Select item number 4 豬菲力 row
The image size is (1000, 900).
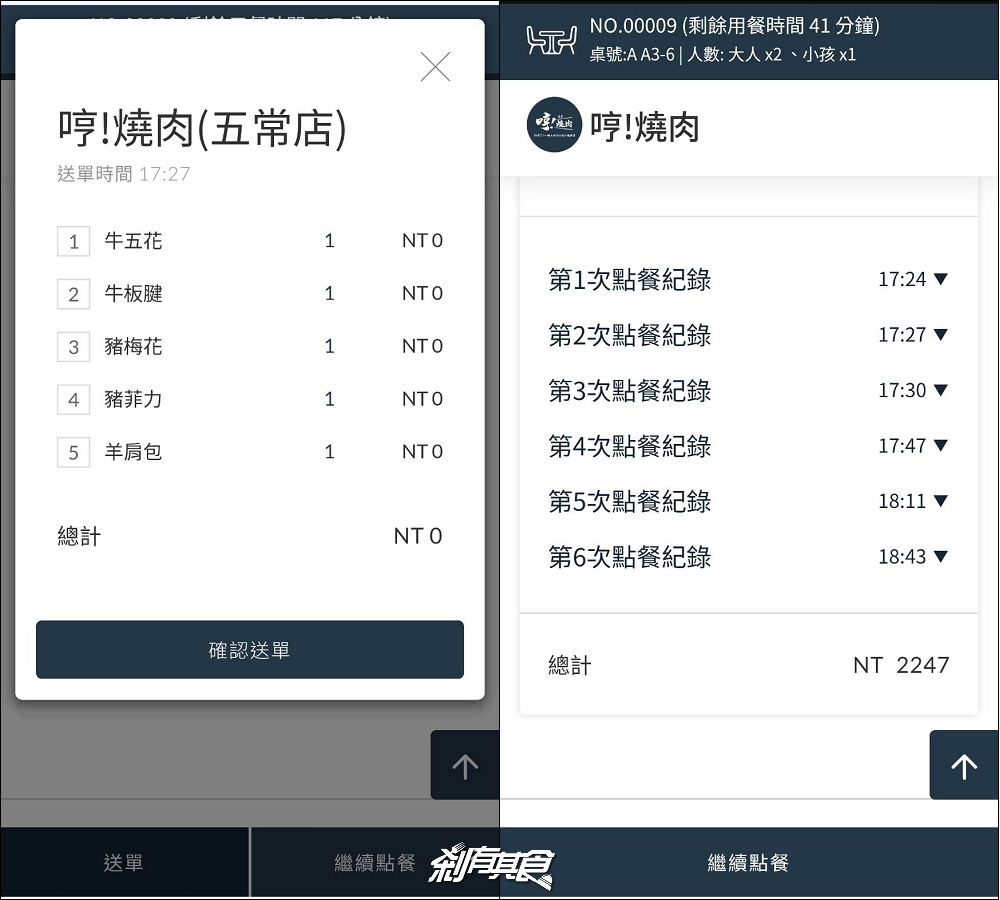point(133,400)
